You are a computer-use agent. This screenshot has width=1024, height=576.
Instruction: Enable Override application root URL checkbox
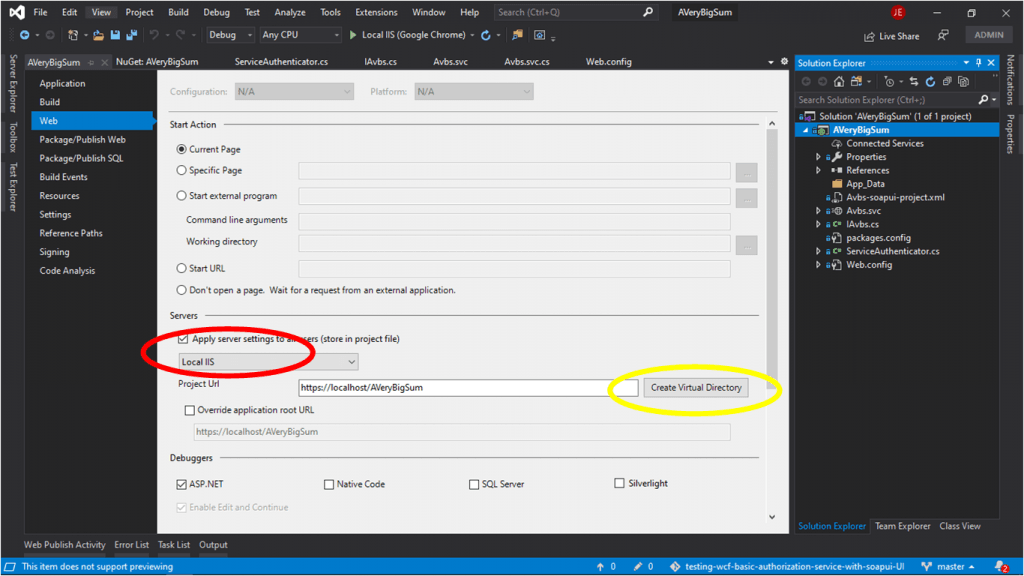coord(189,410)
